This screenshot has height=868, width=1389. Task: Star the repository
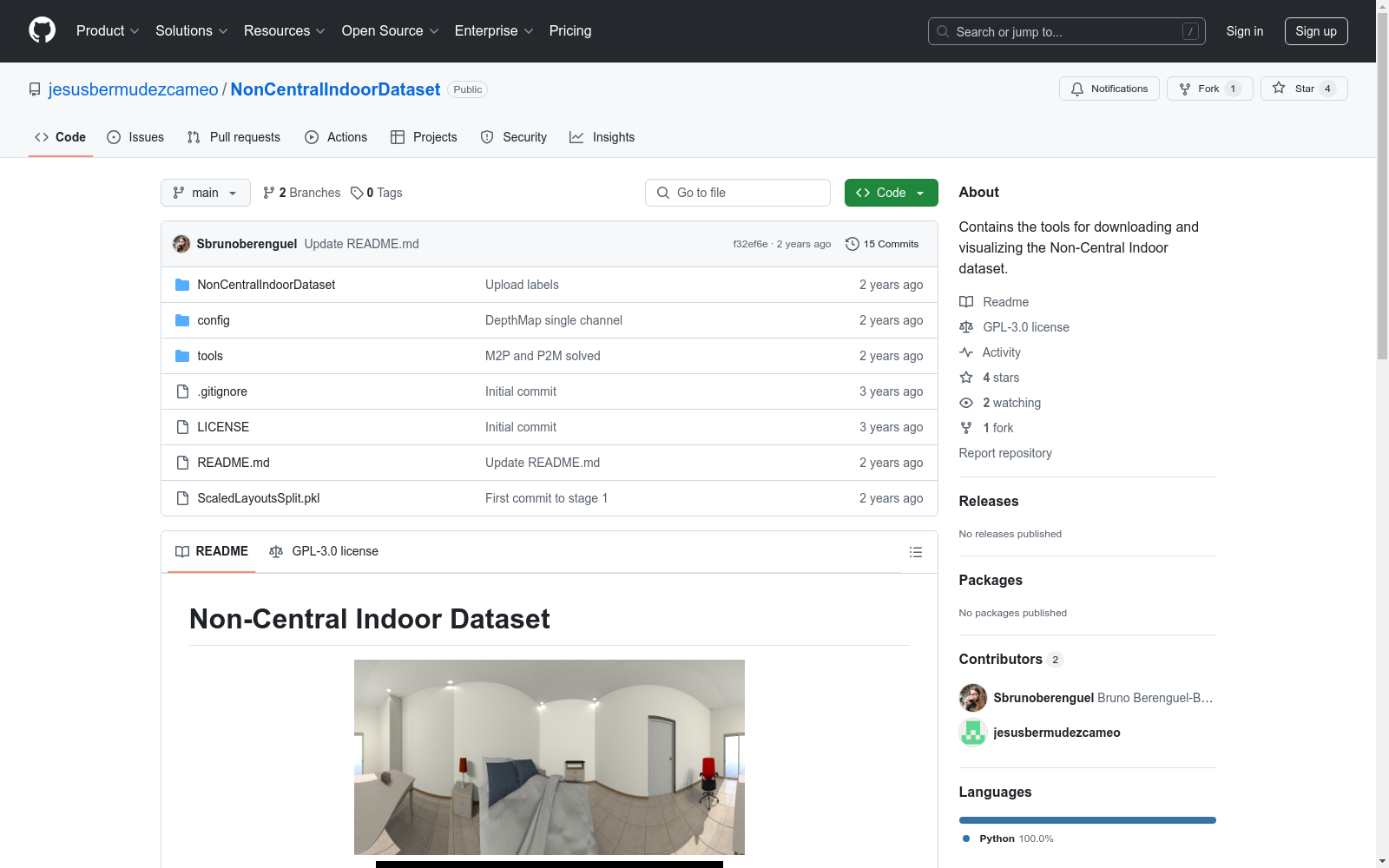coord(1303,89)
